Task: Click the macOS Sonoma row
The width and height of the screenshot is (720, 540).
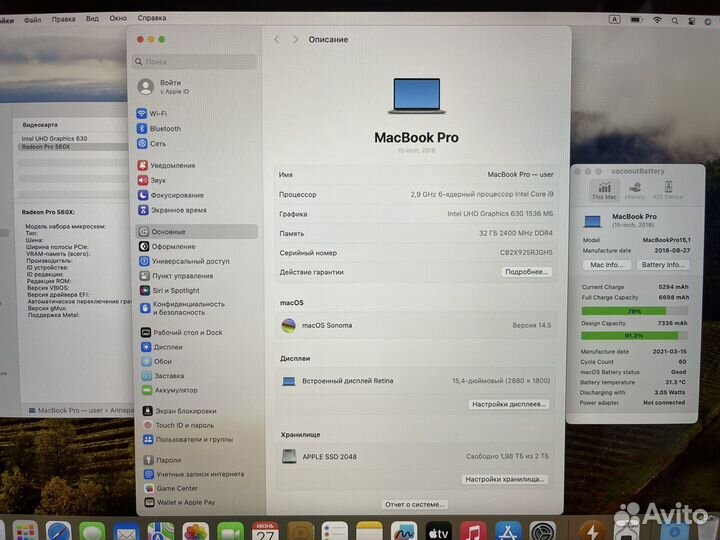Action: [x=416, y=325]
